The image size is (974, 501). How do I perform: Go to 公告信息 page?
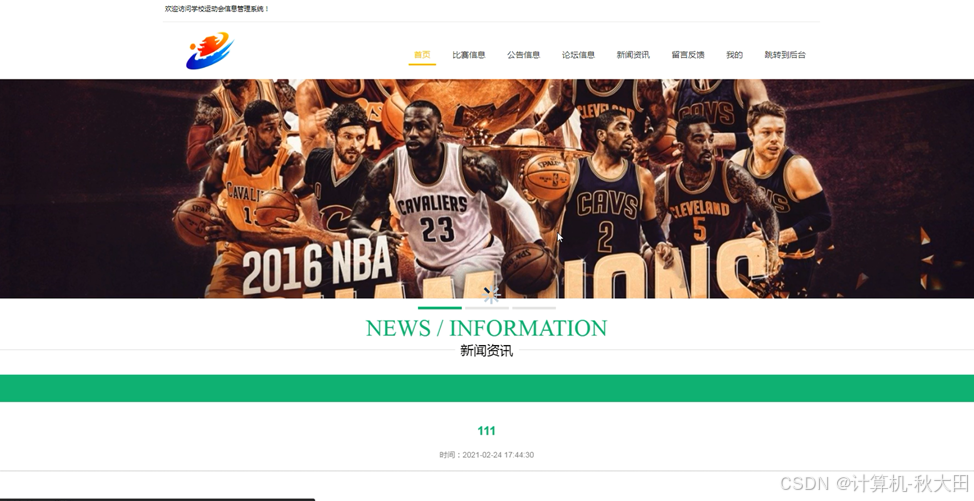coord(524,55)
